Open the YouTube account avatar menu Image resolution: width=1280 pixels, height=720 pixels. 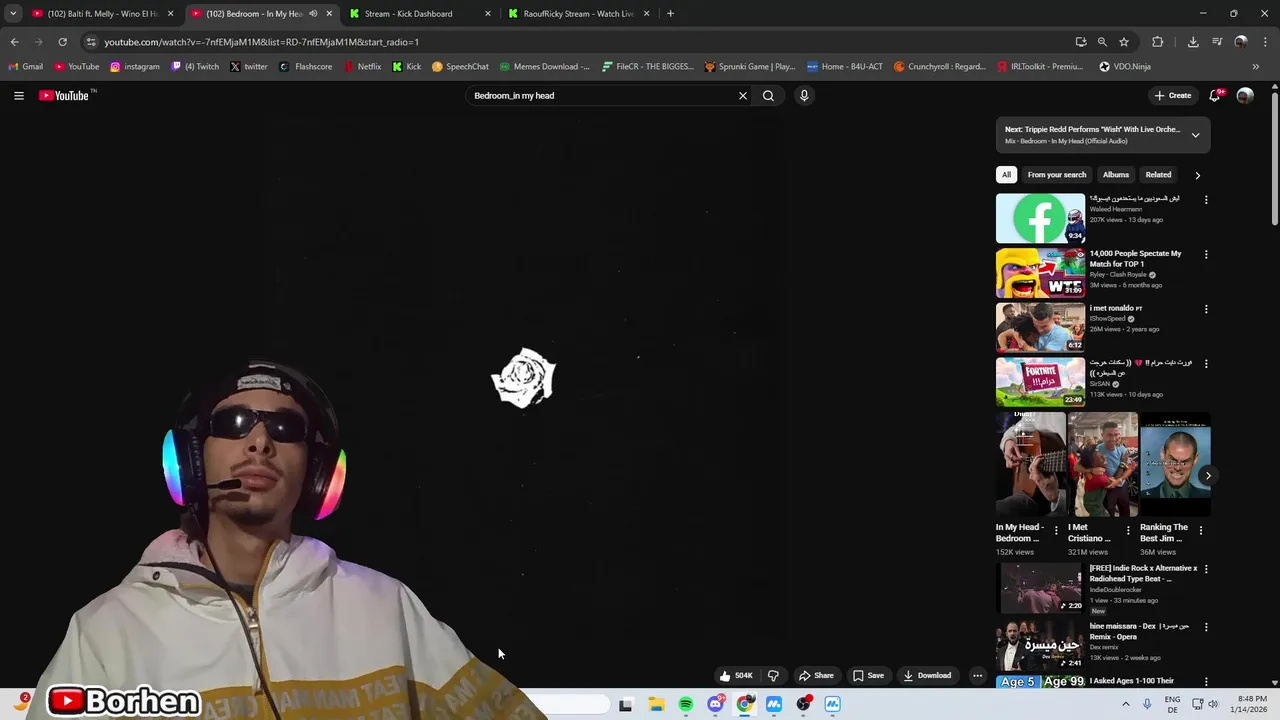1245,96
